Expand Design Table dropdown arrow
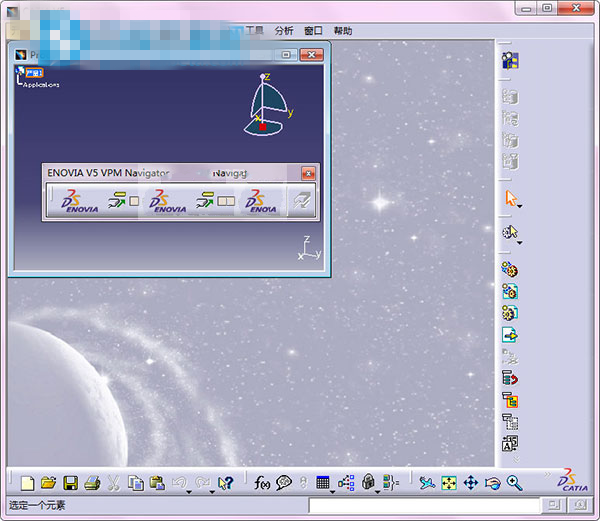 [x=332, y=492]
